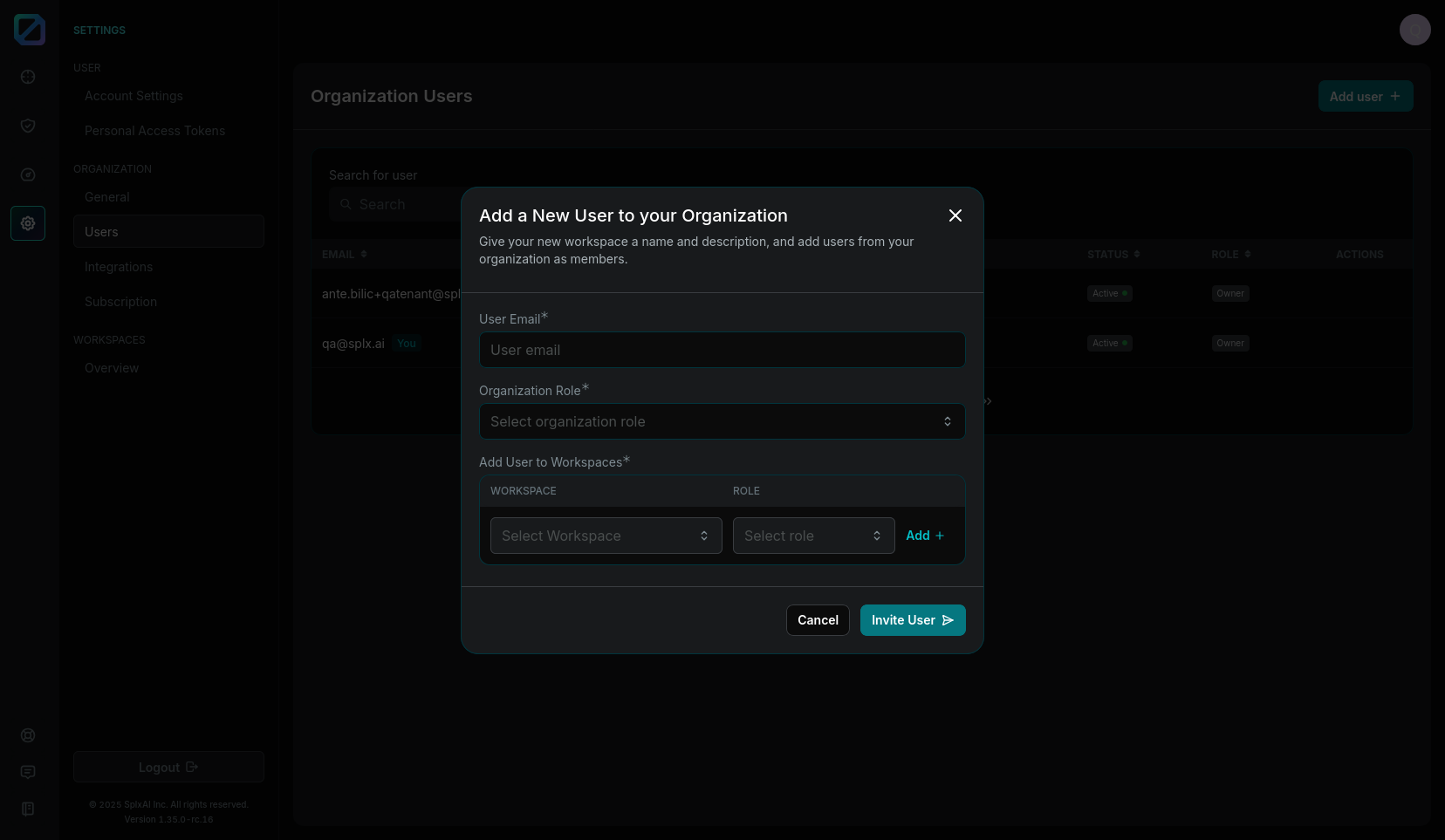Open the Select Workspace dropdown
Image resolution: width=1445 pixels, height=840 pixels.
tap(606, 536)
